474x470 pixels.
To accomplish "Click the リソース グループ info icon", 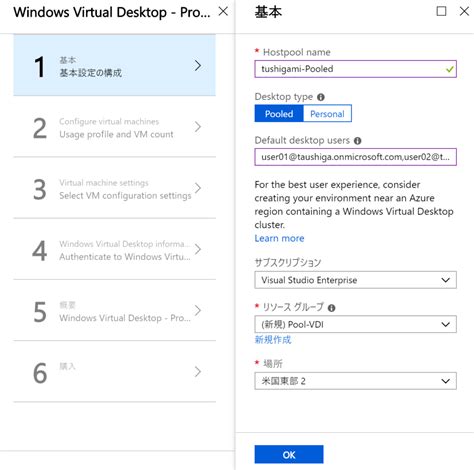I will pos(331,308).
